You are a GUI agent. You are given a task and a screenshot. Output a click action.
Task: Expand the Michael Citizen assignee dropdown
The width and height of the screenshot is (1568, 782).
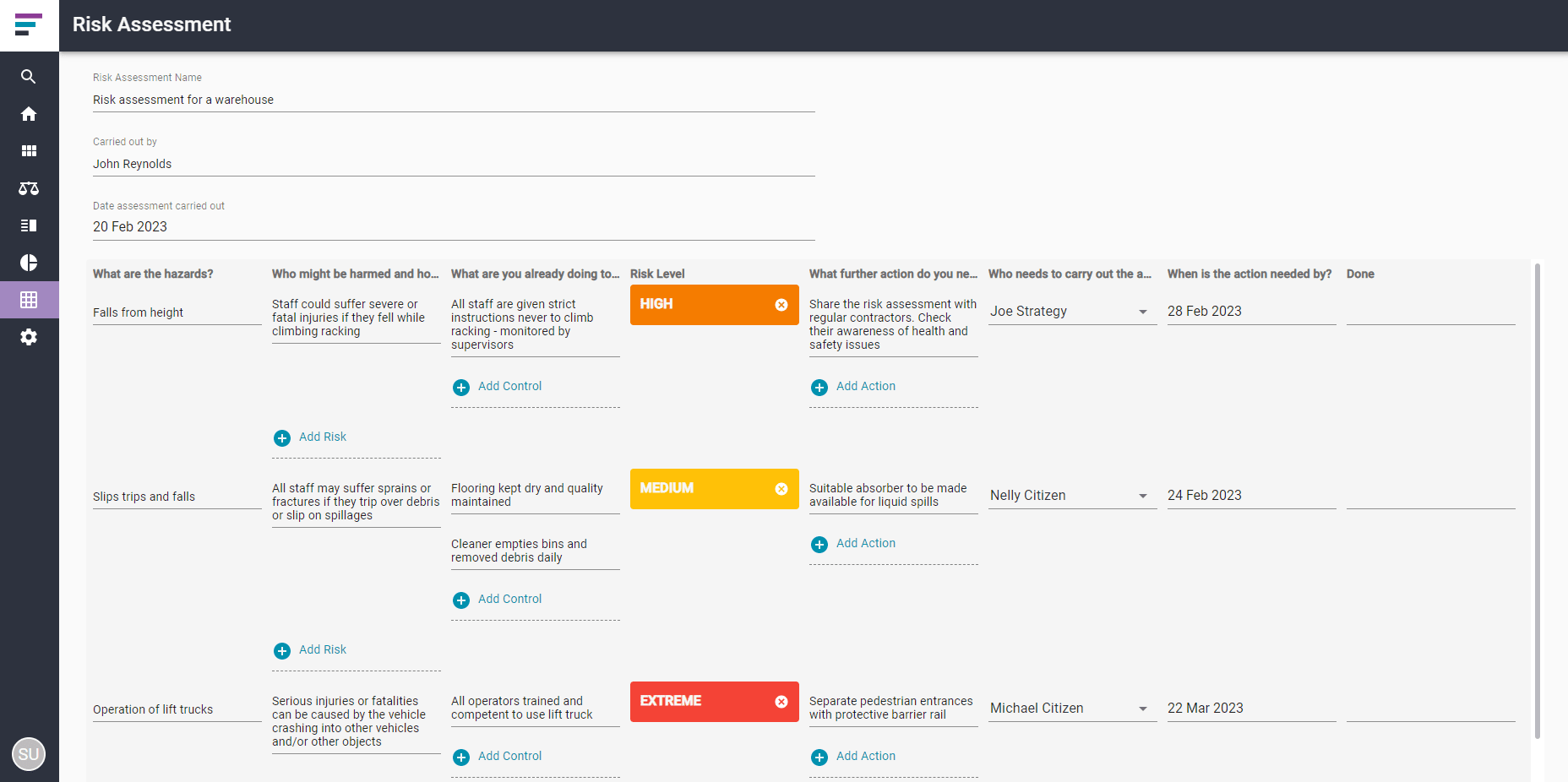point(1143,709)
